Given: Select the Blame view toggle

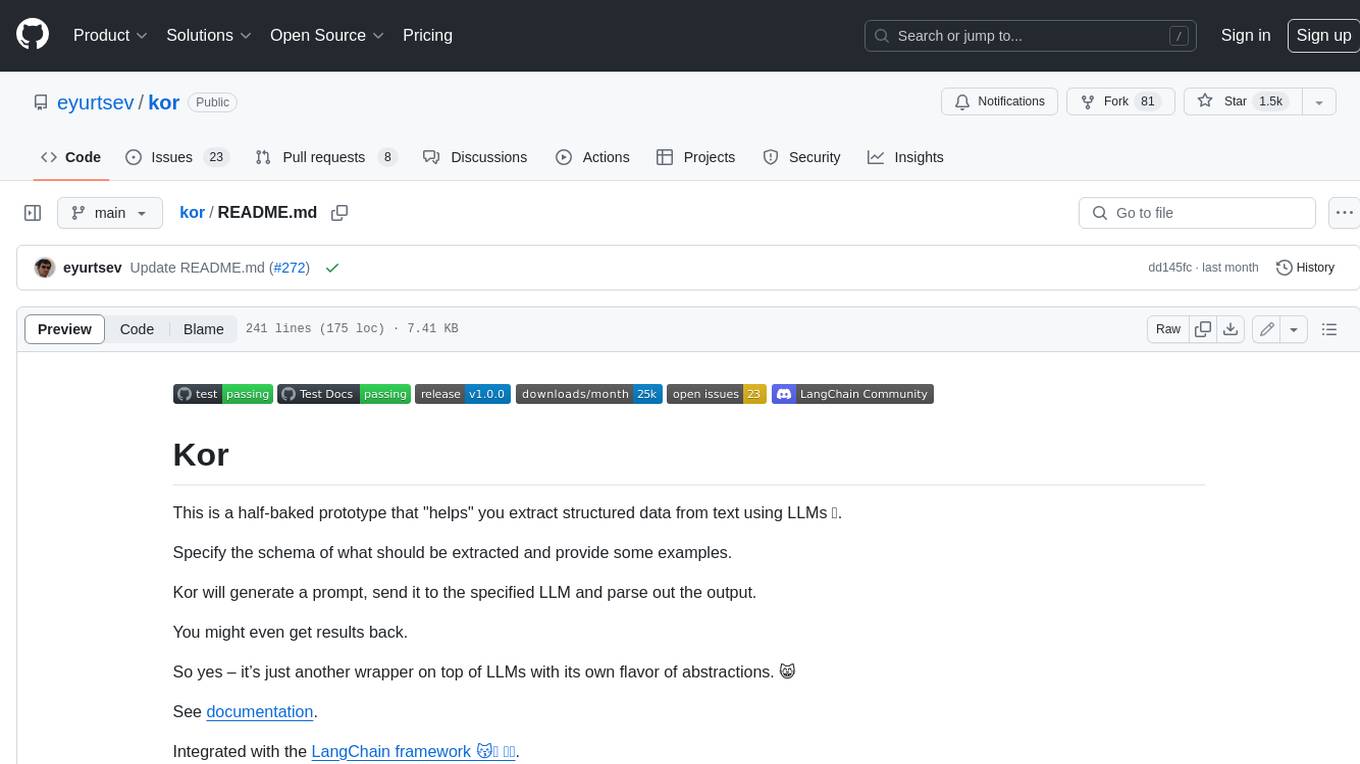Looking at the screenshot, I should coord(203,329).
